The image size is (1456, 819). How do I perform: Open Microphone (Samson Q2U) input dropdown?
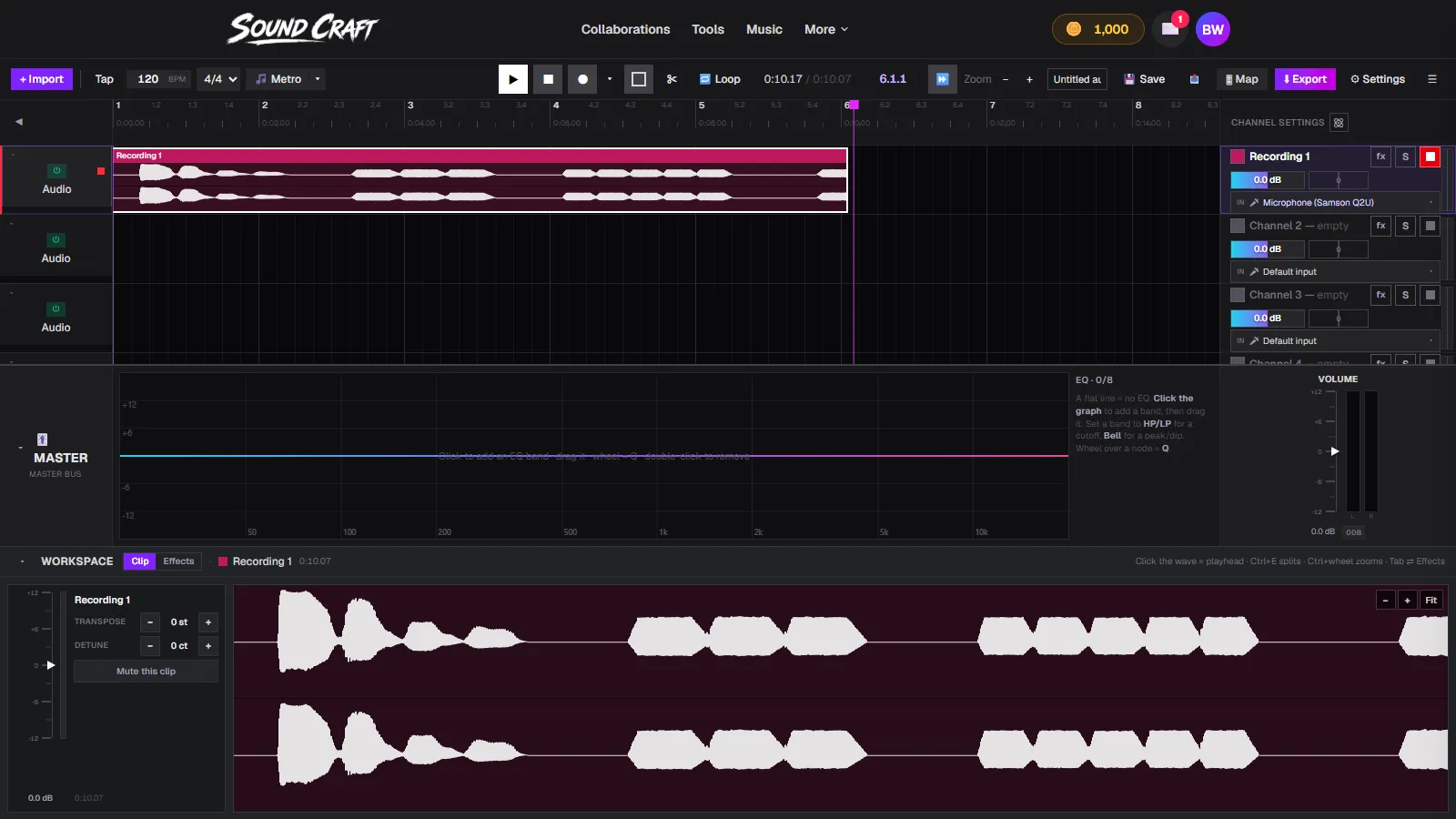tap(1335, 202)
